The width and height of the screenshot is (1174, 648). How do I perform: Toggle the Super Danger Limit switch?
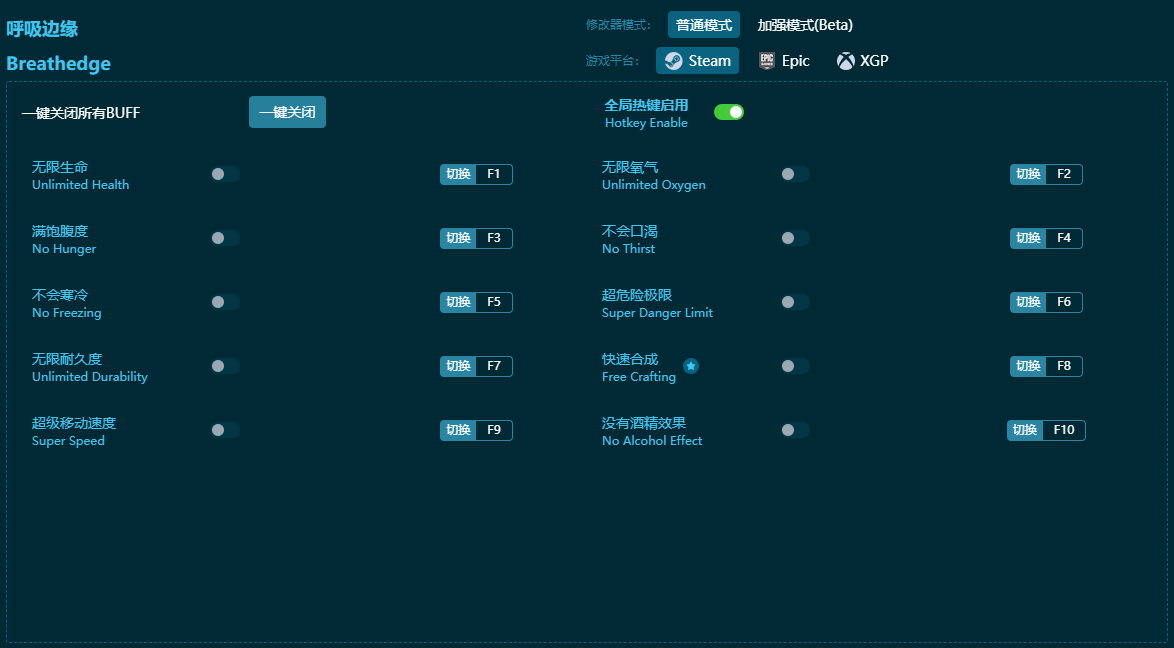[795, 302]
